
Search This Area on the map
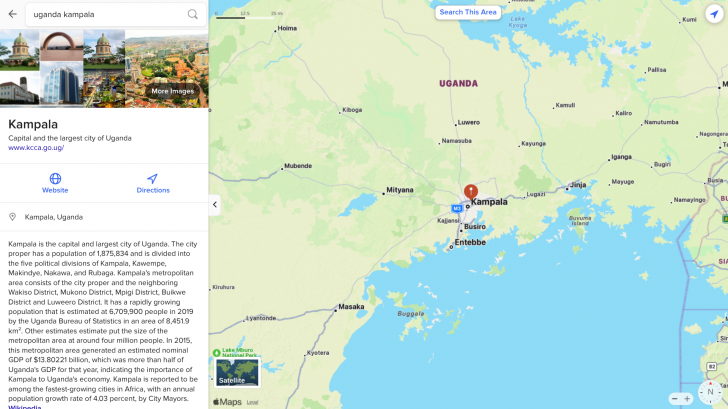coord(468,12)
